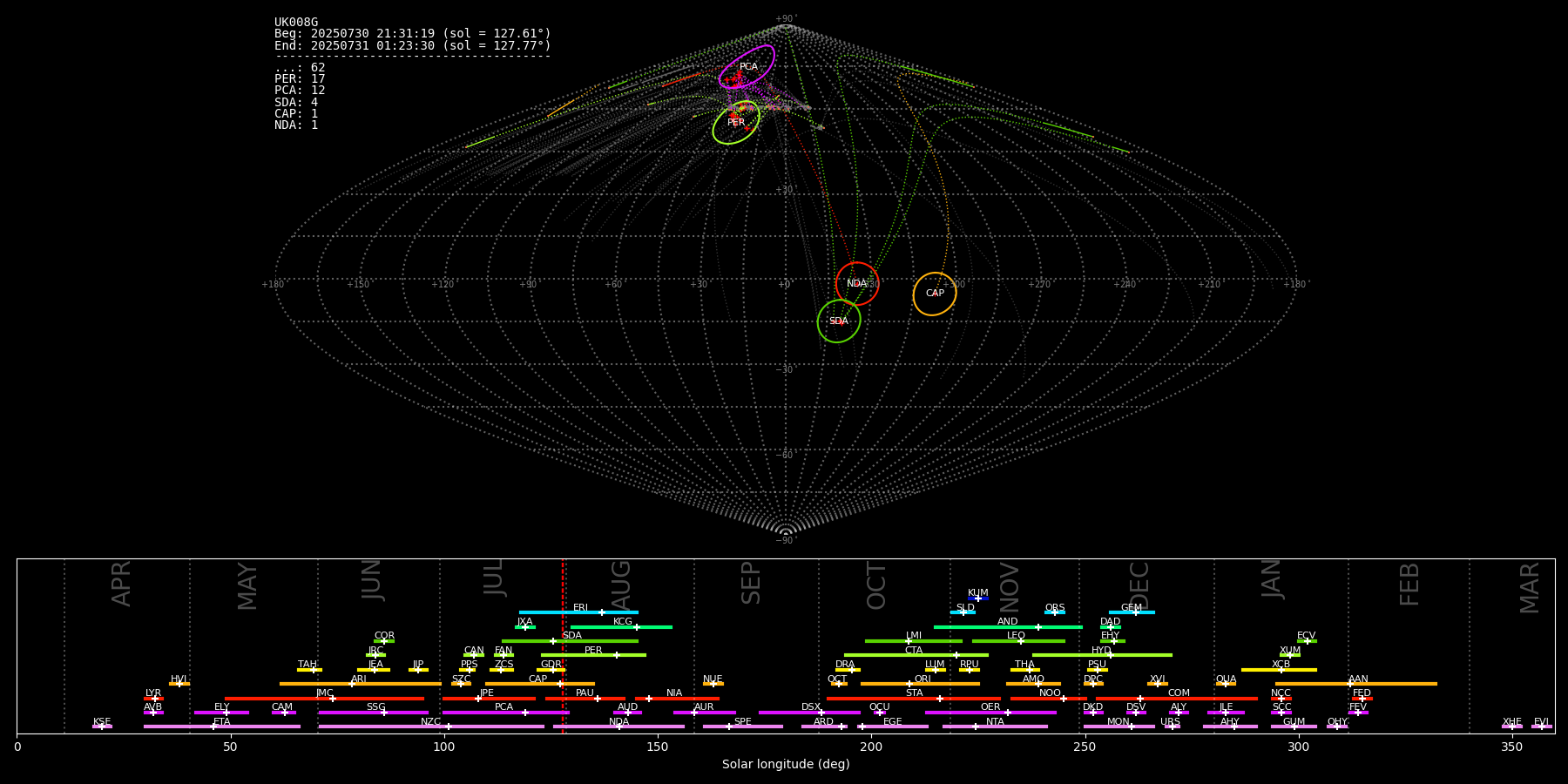Click the 'SDA: 4' legend count
The height and width of the screenshot is (784, 1568).
pos(296,102)
